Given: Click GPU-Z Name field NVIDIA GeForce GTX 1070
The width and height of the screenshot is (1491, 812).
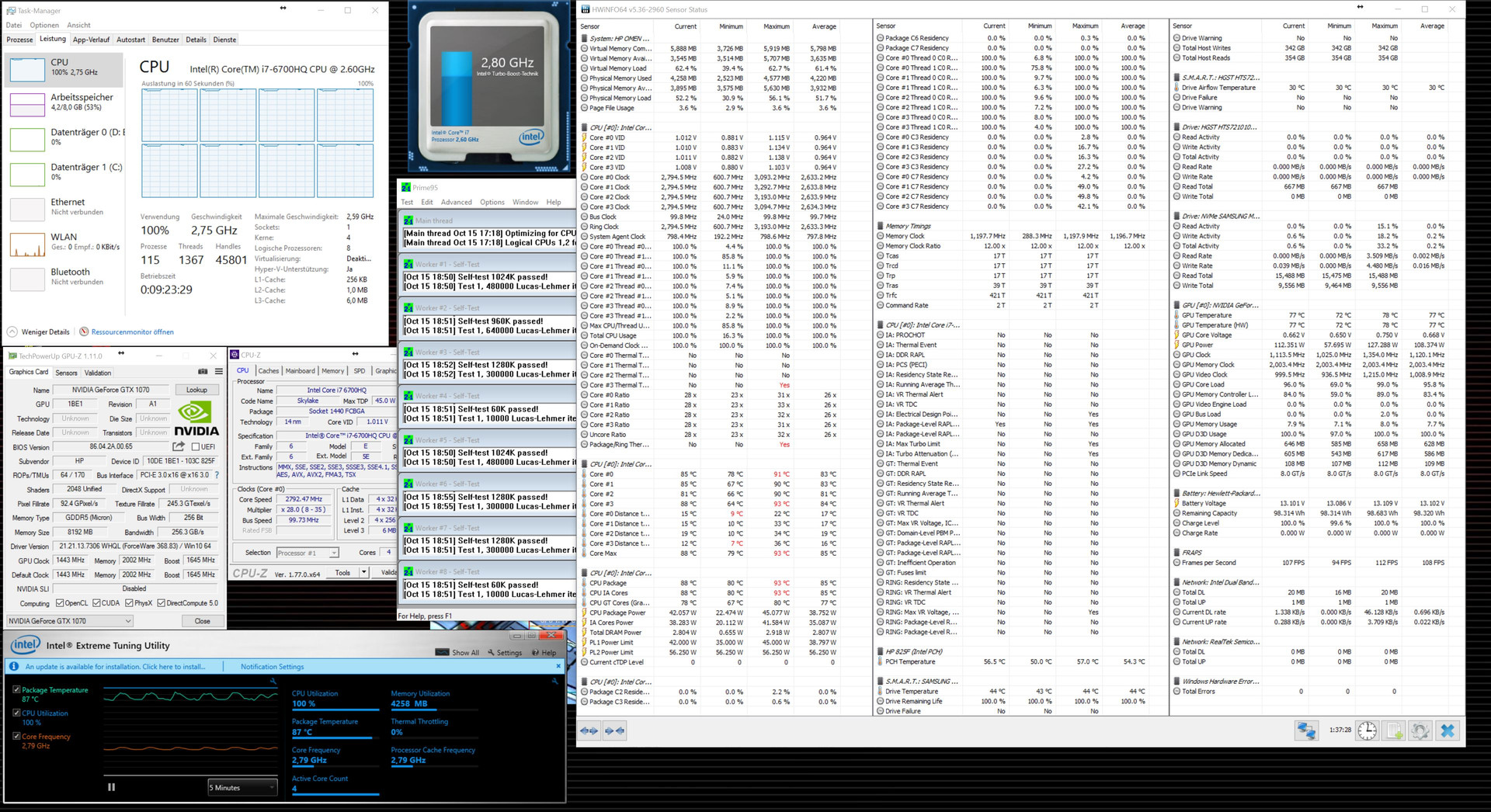Looking at the screenshot, I should [111, 390].
